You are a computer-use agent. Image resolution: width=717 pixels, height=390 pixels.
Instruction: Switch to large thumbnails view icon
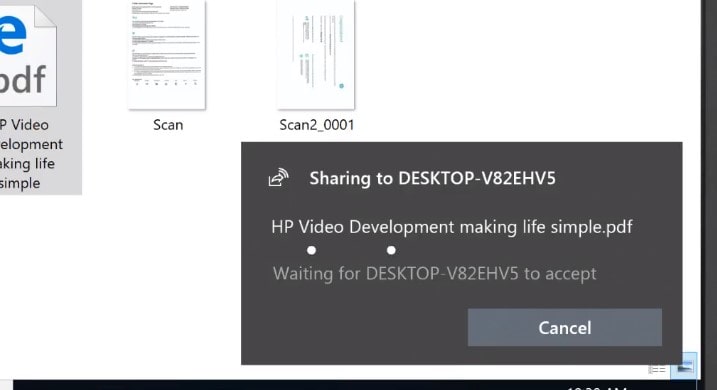pos(684,367)
